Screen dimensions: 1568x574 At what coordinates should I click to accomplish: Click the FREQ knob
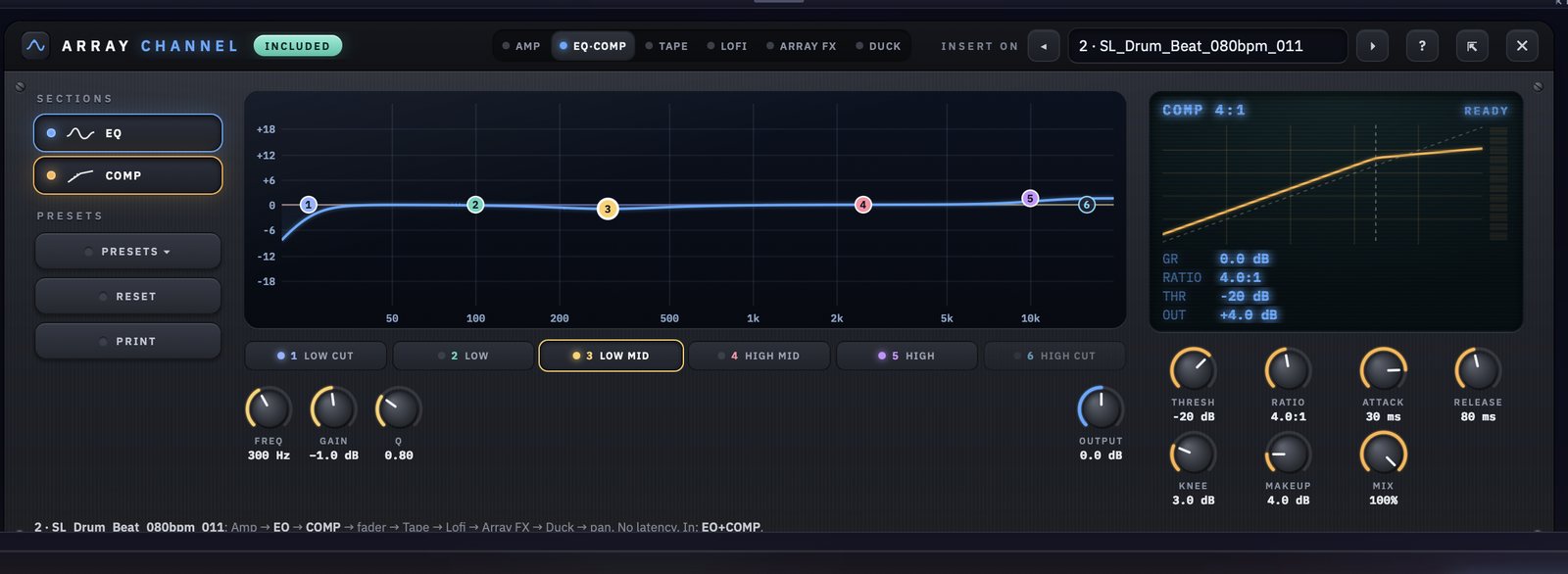(x=269, y=408)
